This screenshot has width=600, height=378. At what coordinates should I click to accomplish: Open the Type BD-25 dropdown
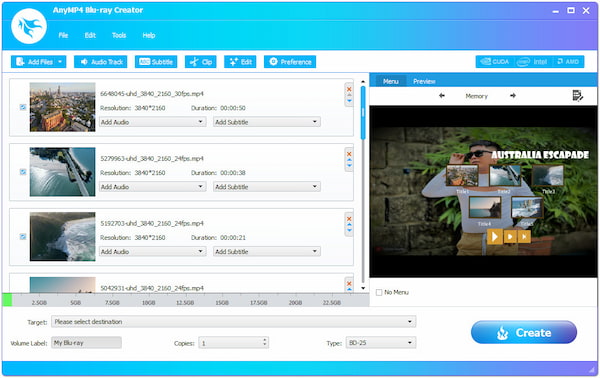[380, 342]
